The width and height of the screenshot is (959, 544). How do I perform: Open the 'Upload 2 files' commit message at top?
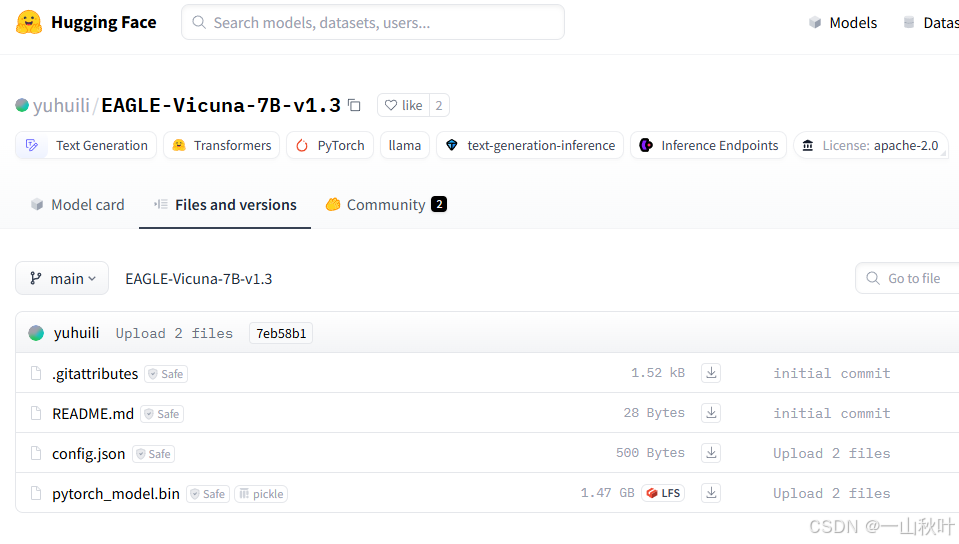(174, 333)
